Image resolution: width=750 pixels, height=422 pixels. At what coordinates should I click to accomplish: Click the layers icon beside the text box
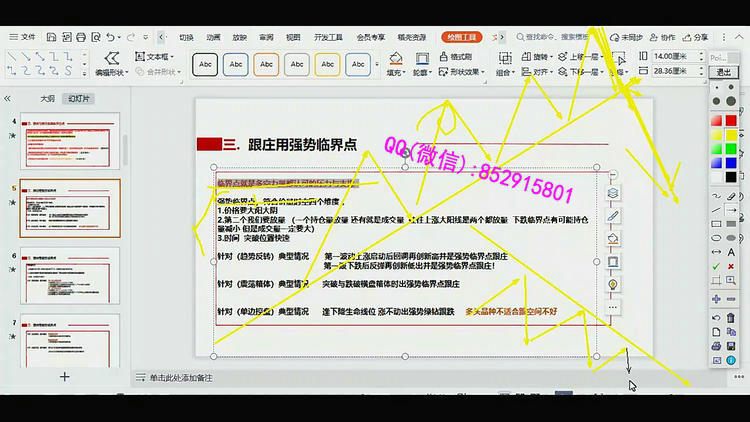[613, 193]
